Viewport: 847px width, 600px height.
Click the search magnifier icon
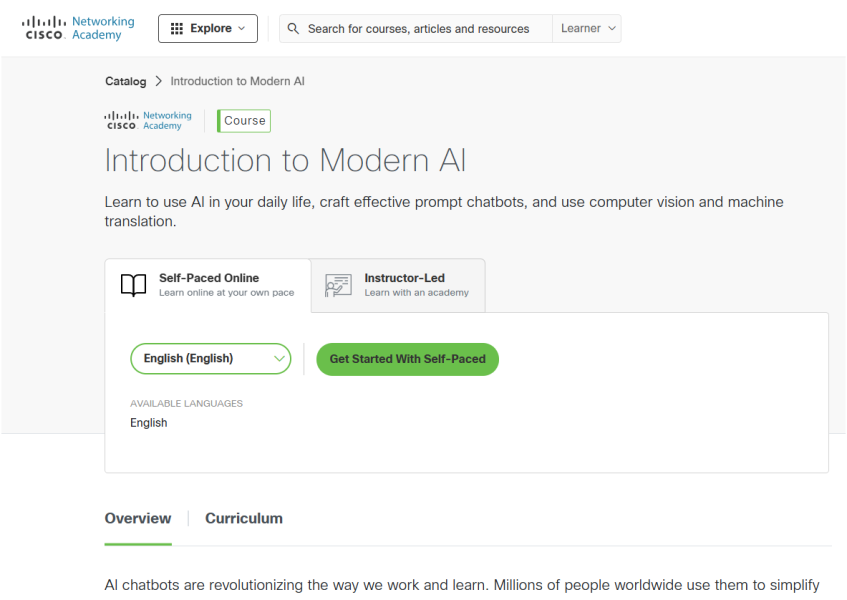(x=293, y=29)
